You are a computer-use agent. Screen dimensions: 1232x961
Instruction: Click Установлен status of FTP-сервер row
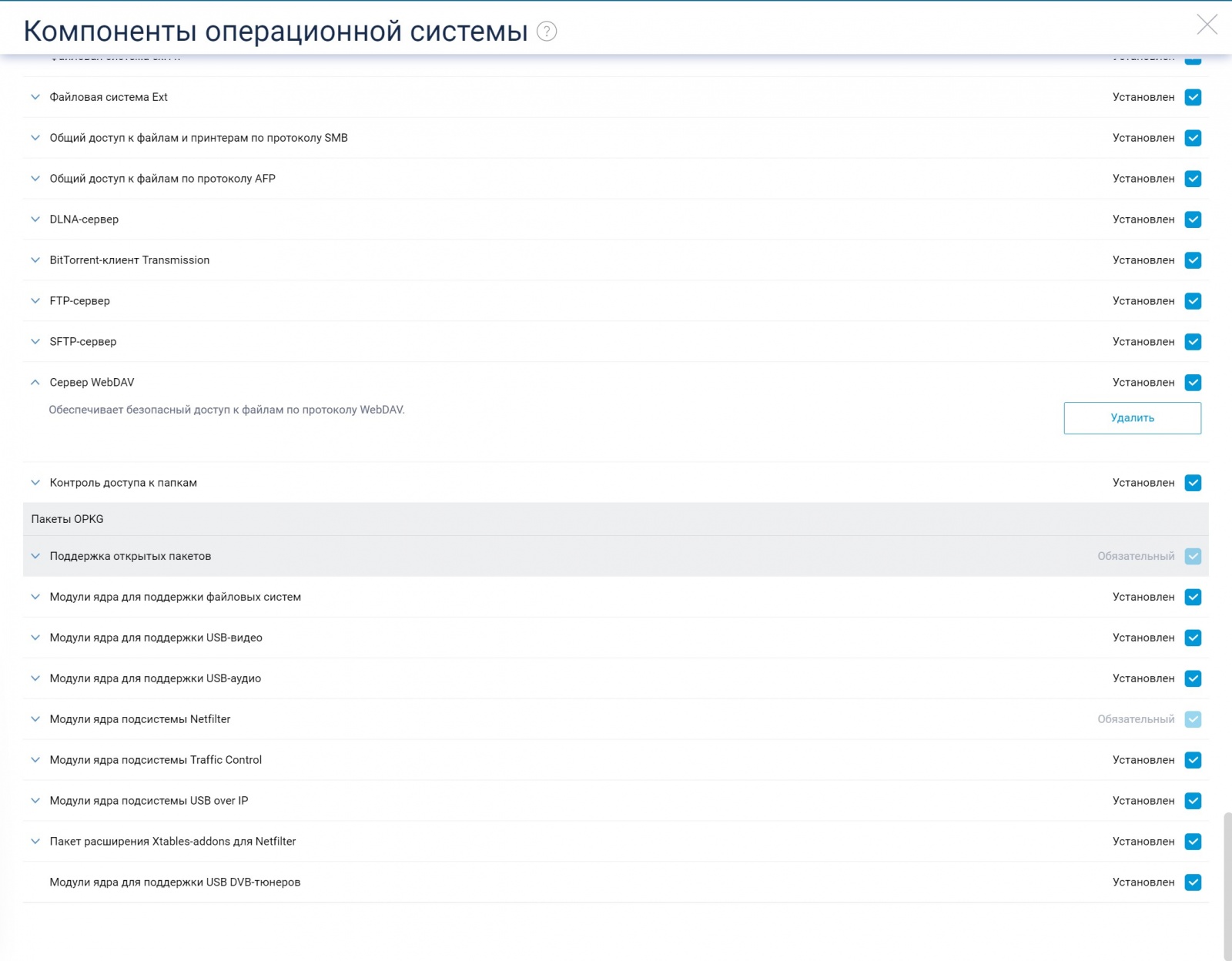1143,301
